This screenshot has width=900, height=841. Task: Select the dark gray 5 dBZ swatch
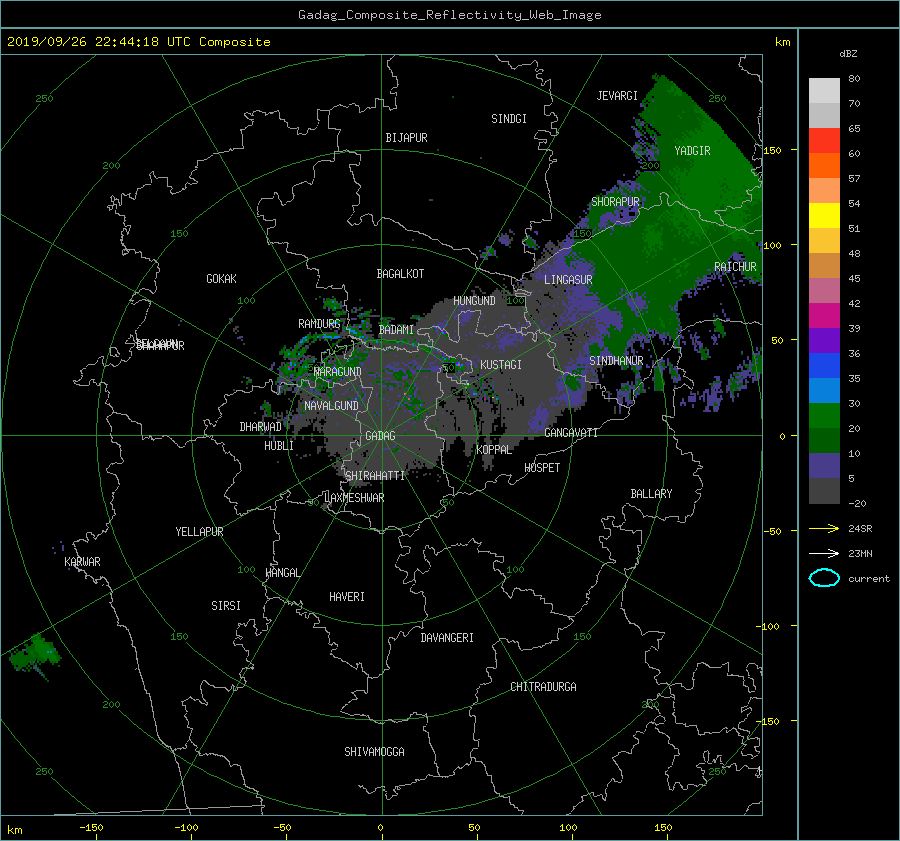coord(824,491)
